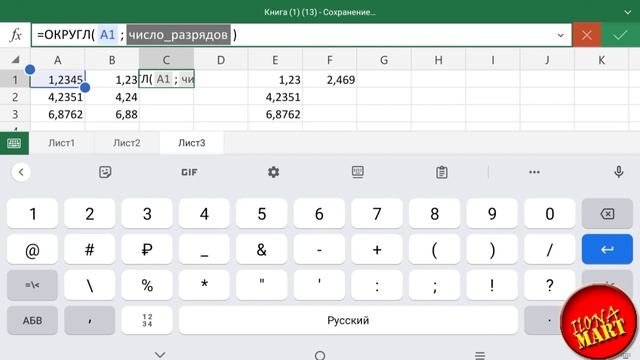
Task: Tap Android recent apps button
Action: [x=480, y=355]
